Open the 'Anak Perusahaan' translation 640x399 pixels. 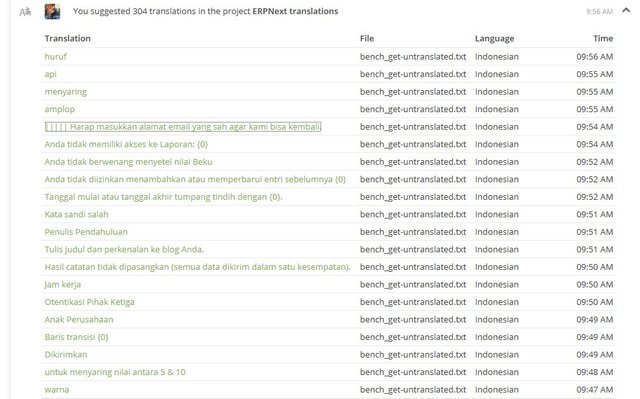coord(79,320)
